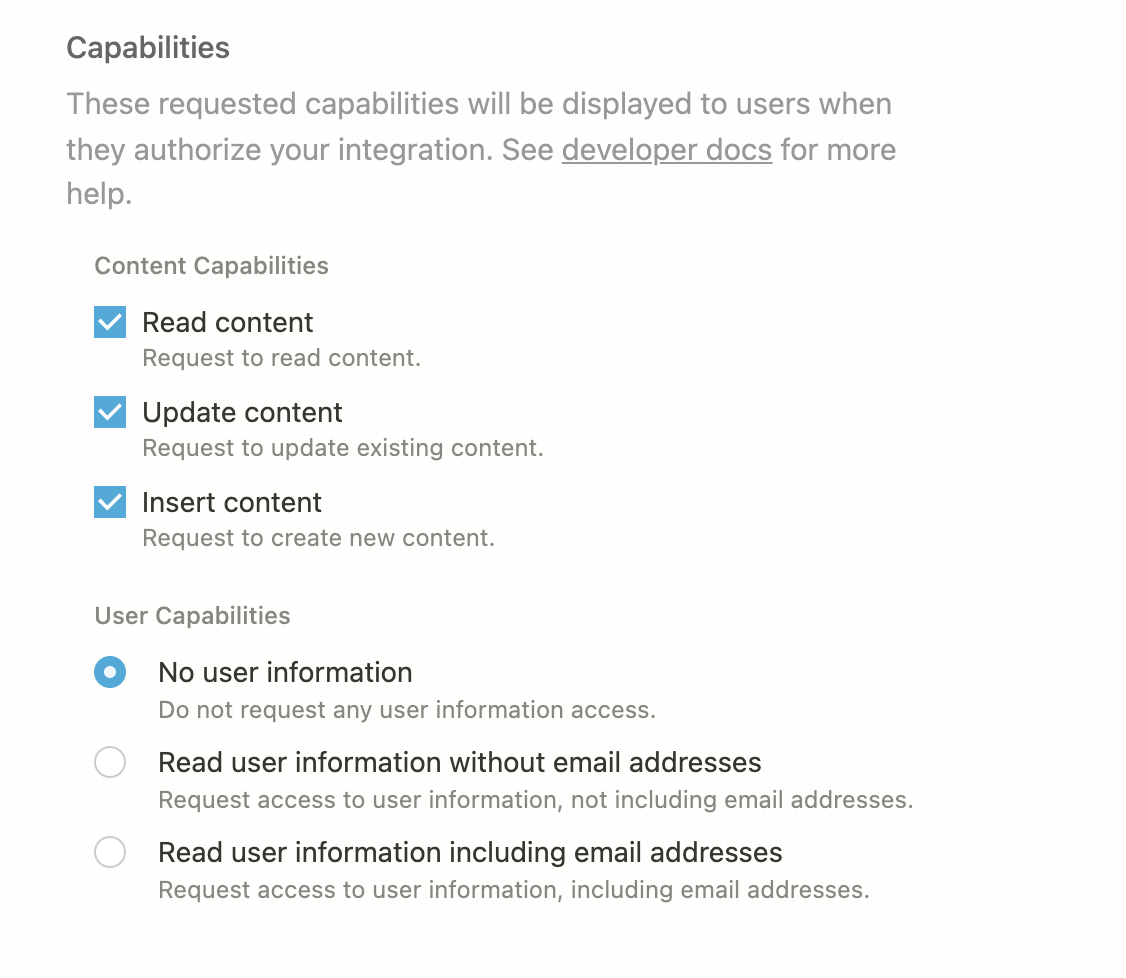1126x978 pixels.
Task: Click the description Request to read content
Action: pos(282,358)
